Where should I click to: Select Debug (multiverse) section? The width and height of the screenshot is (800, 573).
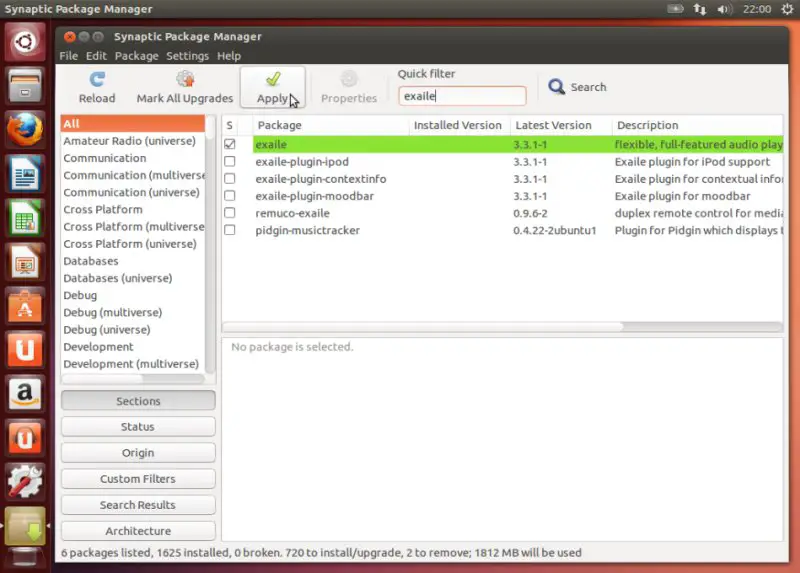(133, 313)
